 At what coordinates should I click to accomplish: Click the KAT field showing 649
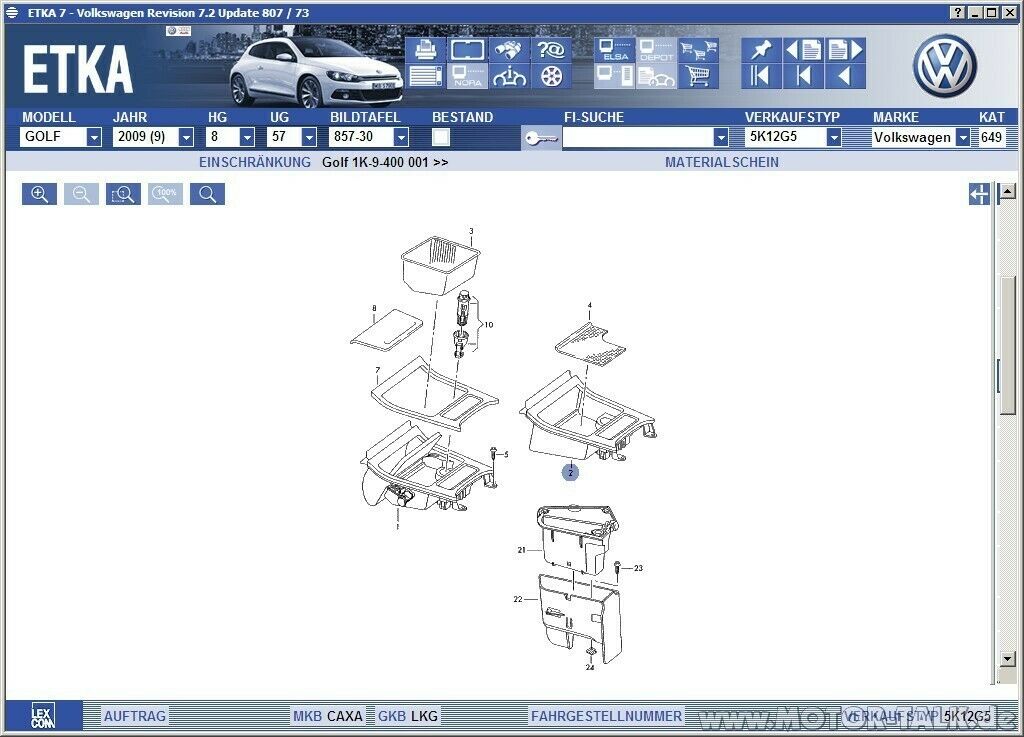coord(991,137)
